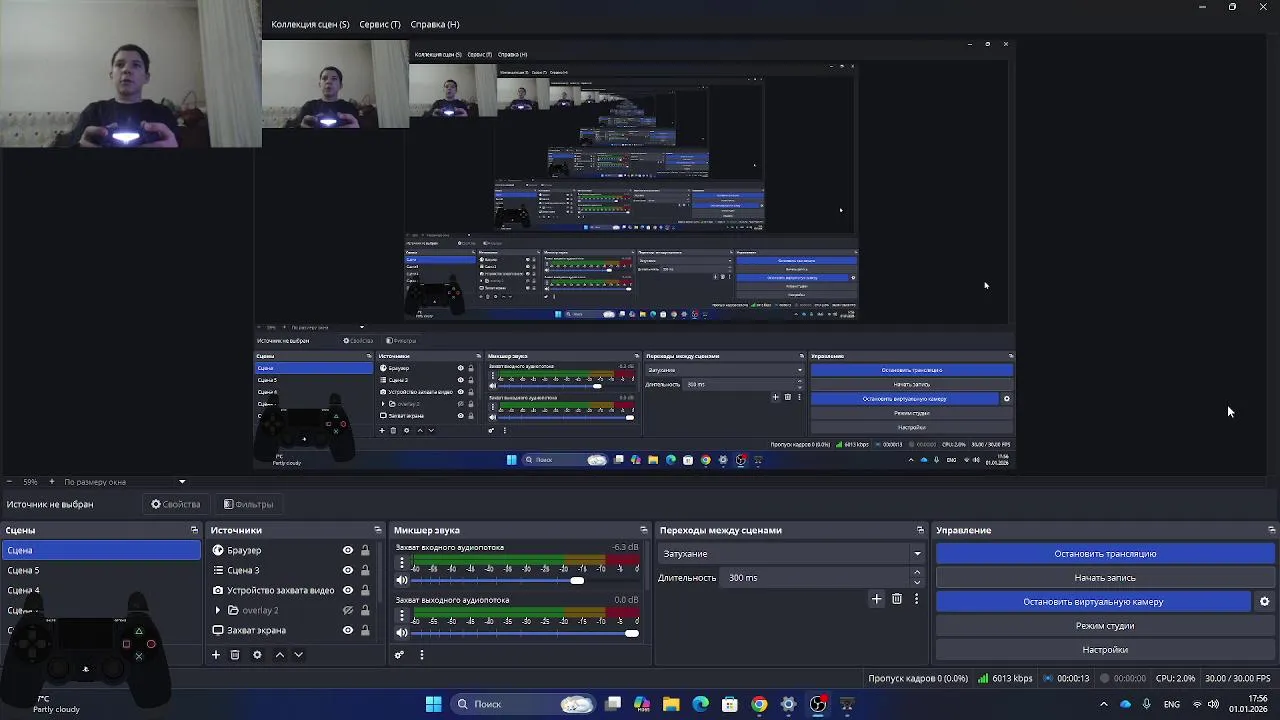This screenshot has height=720, width=1280.
Task: Hide the Браузер source
Action: (x=348, y=550)
